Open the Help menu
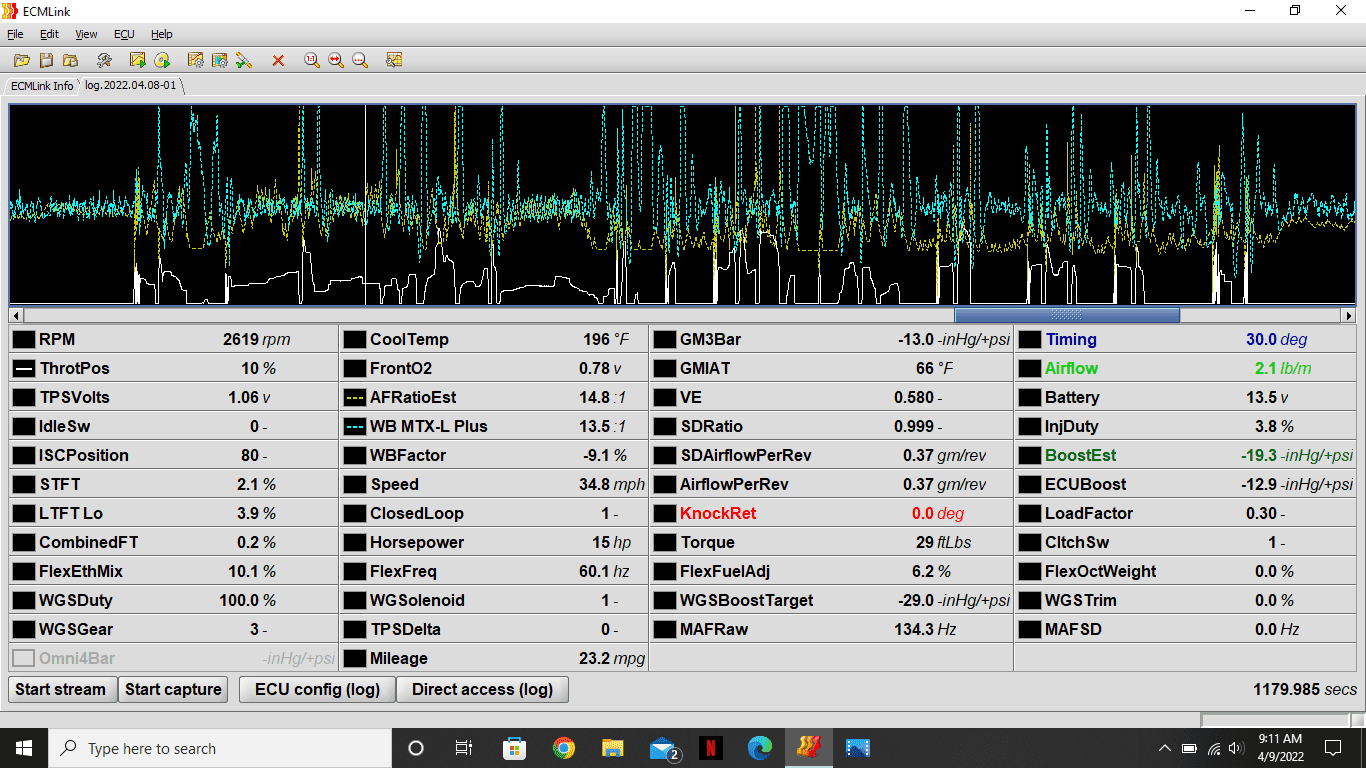The image size is (1366, 768). pos(161,34)
